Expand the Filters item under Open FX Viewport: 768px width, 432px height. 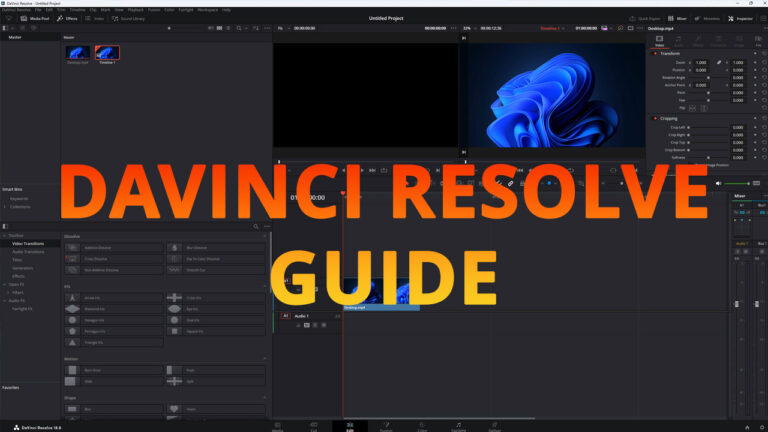click(x=8, y=292)
